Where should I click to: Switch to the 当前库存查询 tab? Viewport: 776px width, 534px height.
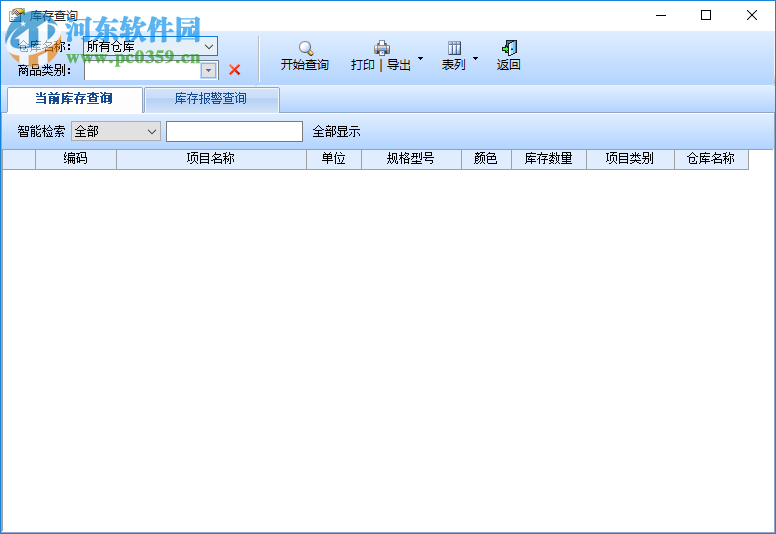click(75, 99)
